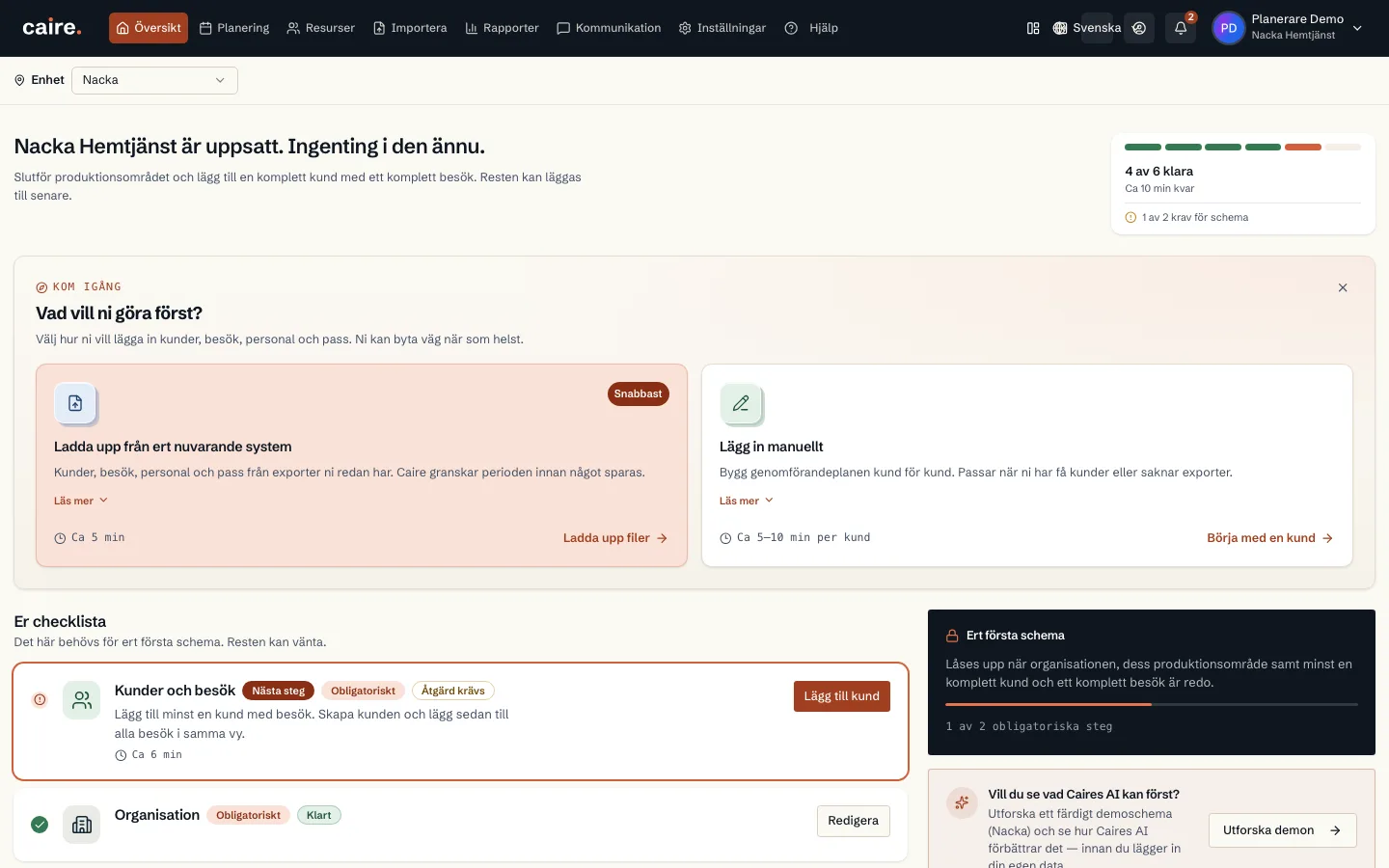
Task: Click the Kunder och besök people icon
Action: point(82,700)
